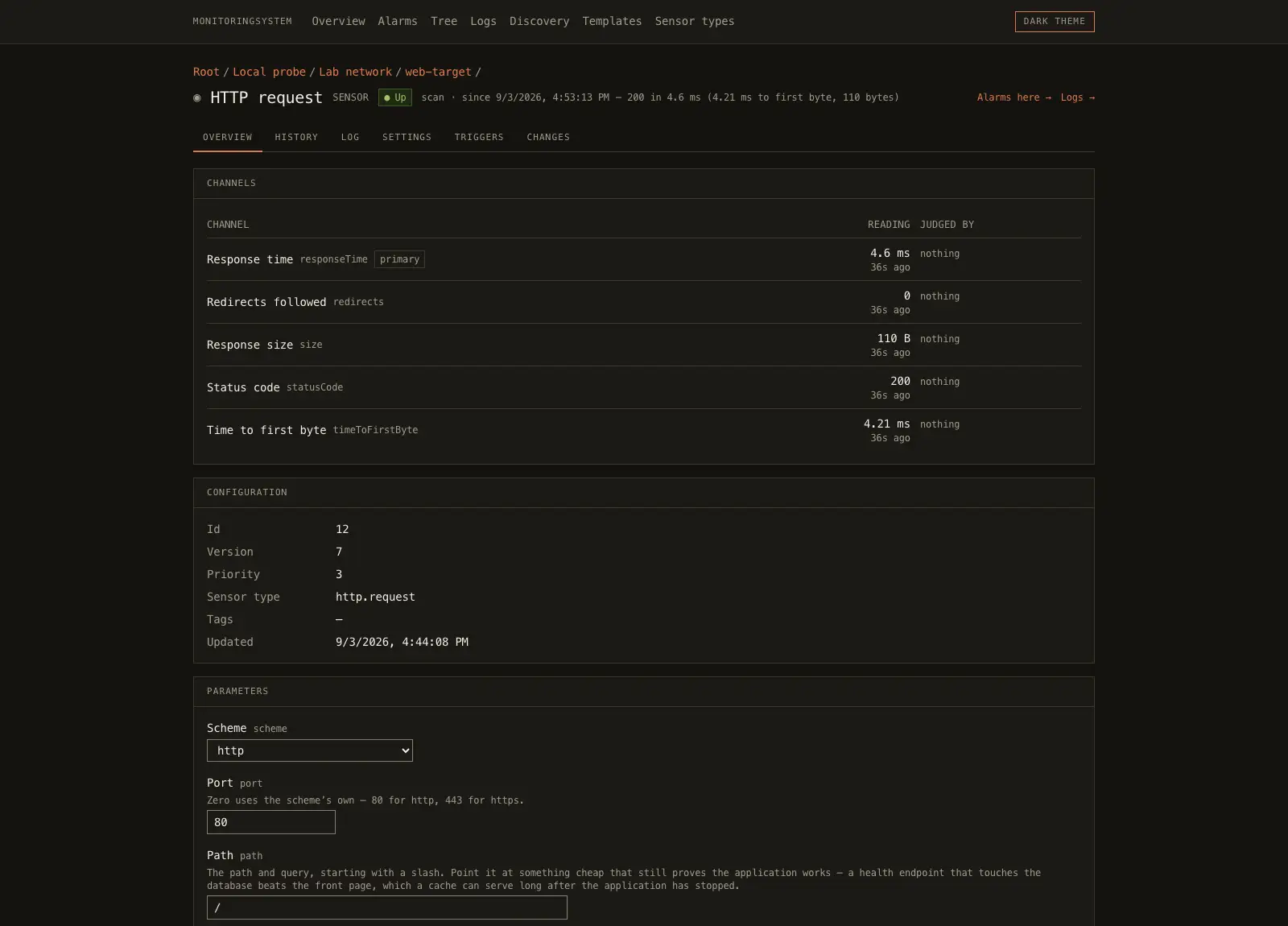Click in the Path input field
1288x926 pixels.
coord(387,907)
